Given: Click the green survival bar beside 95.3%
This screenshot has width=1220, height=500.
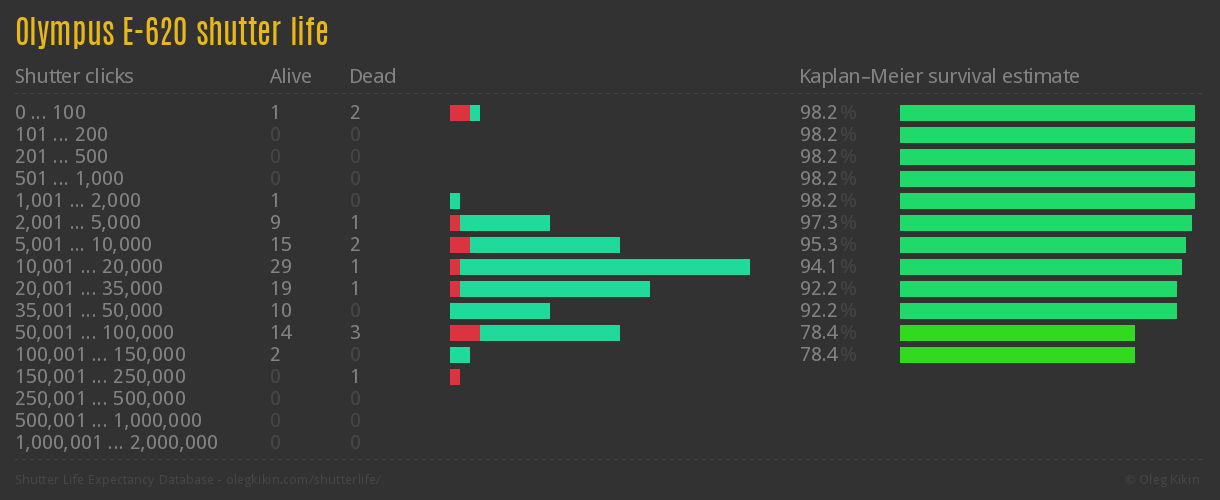Looking at the screenshot, I should pyautogui.click(x=1042, y=245).
